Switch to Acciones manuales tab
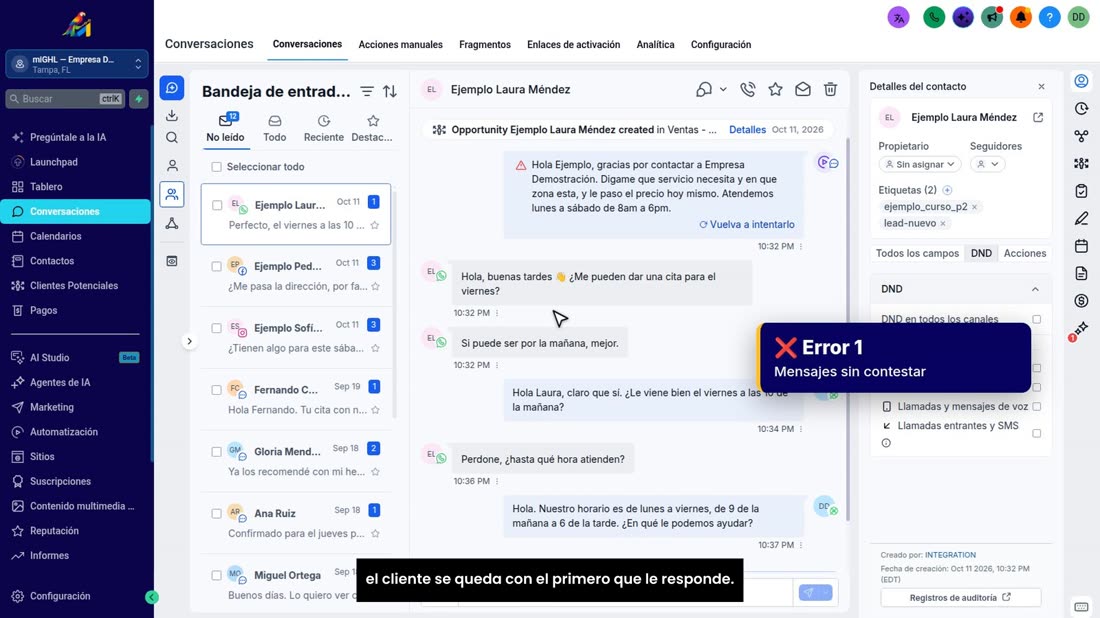This screenshot has height=618, width=1100. click(x=401, y=44)
